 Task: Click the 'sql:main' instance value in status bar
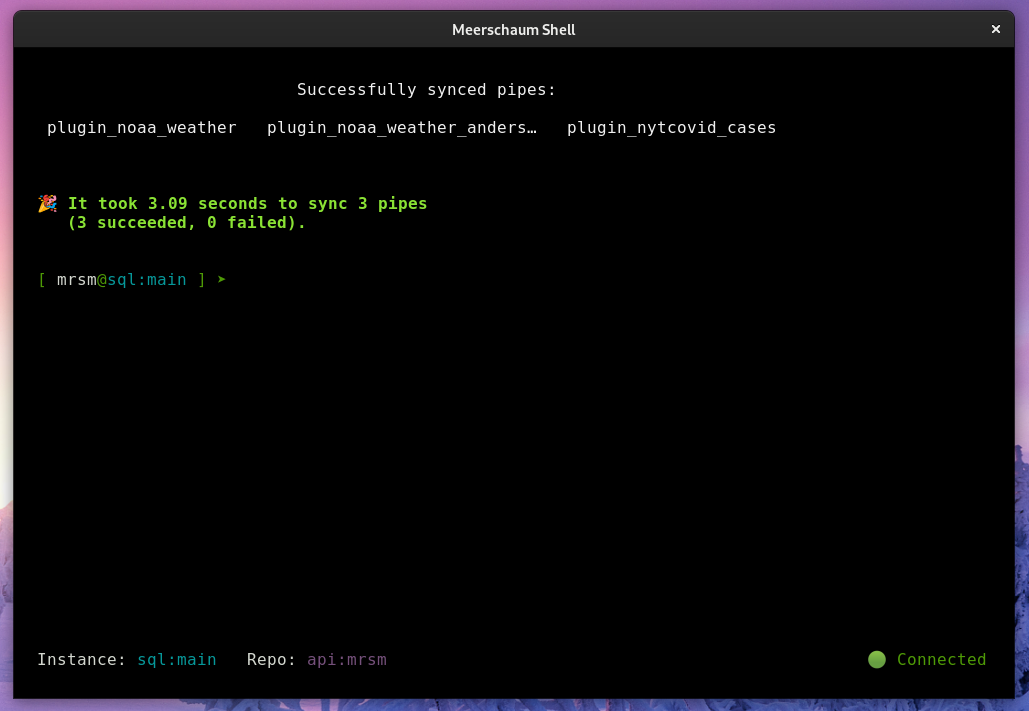coord(177,659)
